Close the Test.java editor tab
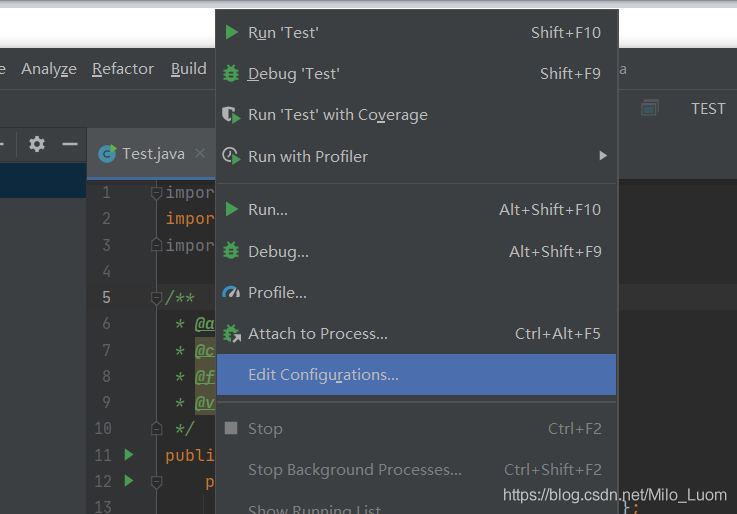737x514 pixels. point(200,153)
